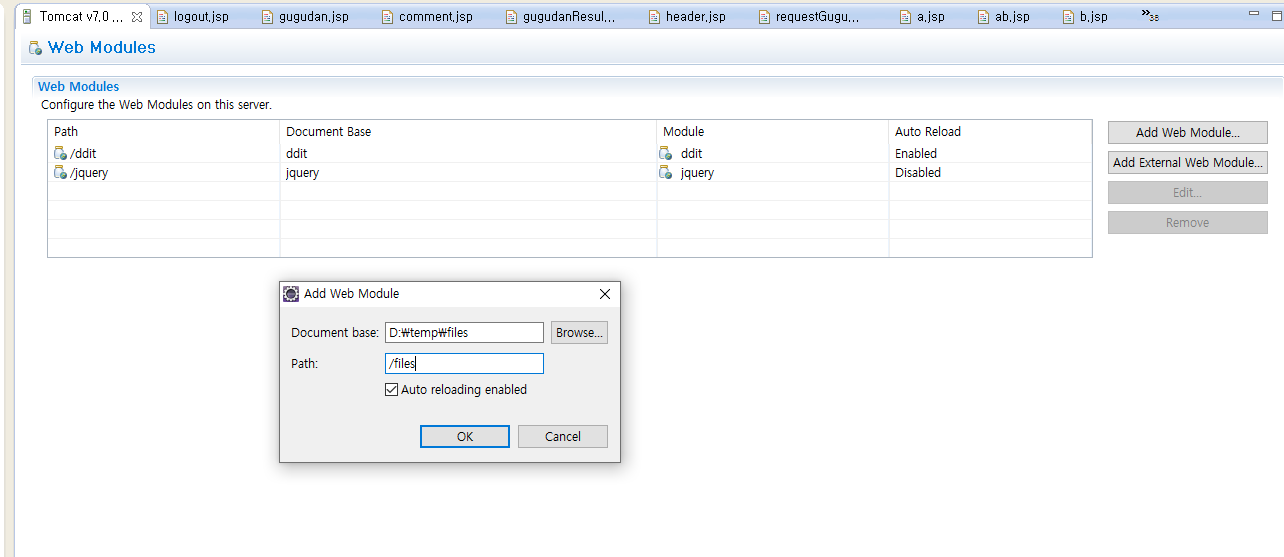The image size is (1284, 557).
Task: Click the /ddit path module icon
Action: [61, 153]
